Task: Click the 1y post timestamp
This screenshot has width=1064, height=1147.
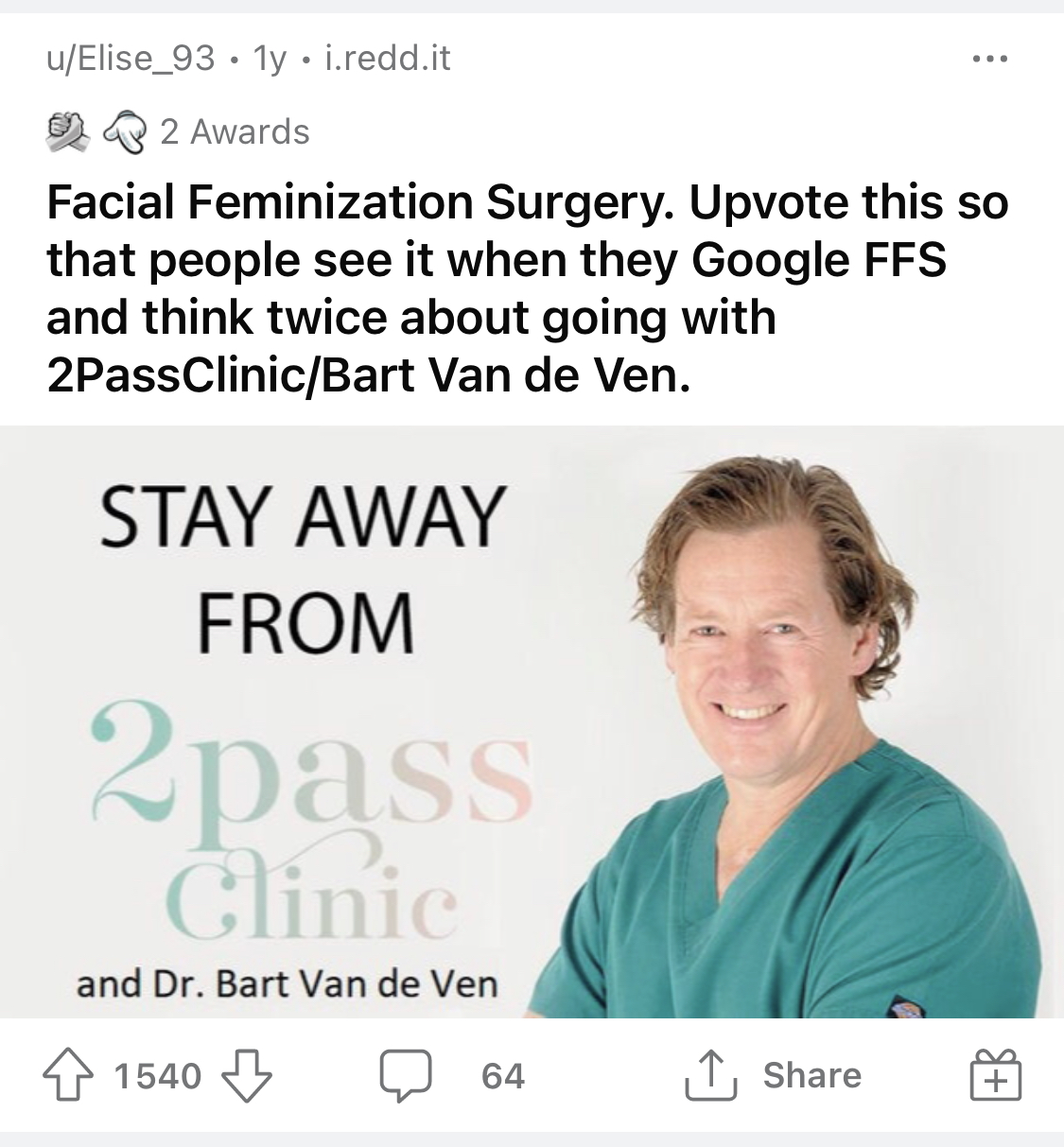Action: (270, 60)
